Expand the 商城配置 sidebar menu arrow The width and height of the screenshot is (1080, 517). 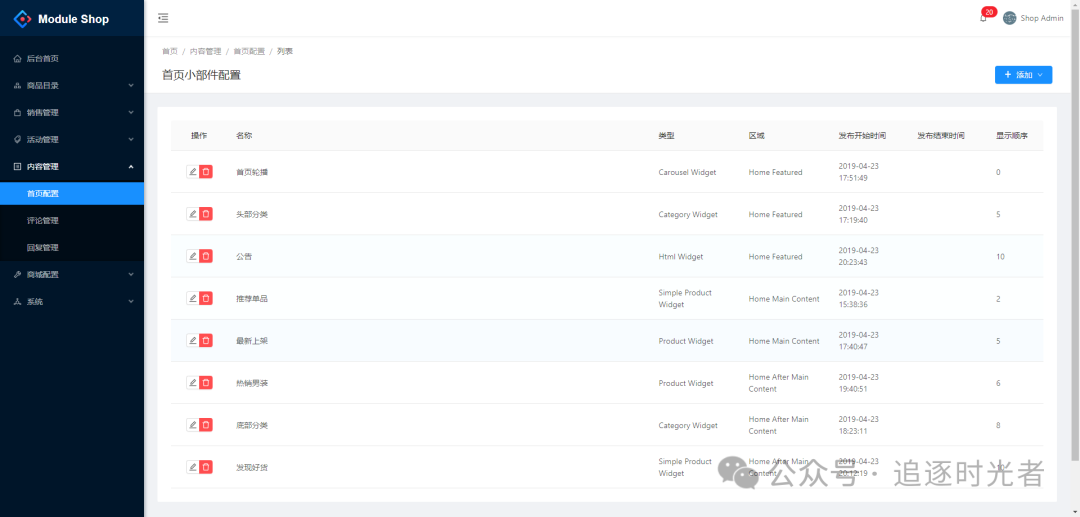coord(131,274)
